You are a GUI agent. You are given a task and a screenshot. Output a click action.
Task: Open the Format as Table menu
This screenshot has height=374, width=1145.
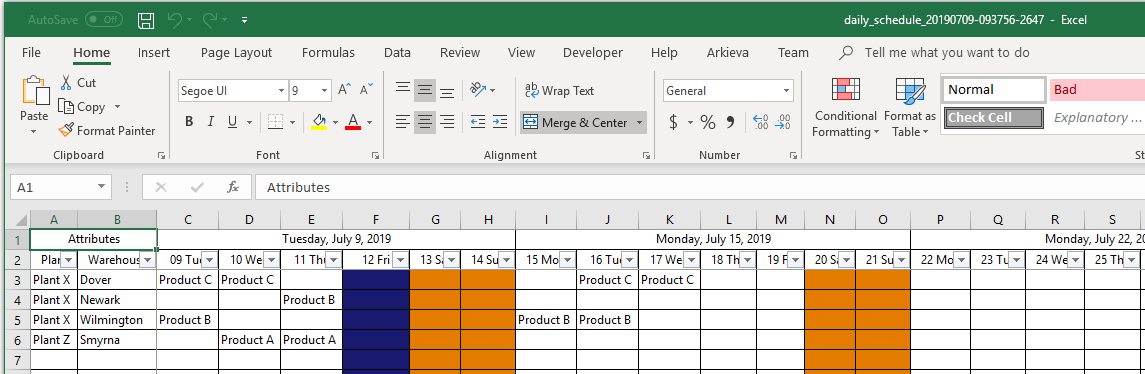pos(910,108)
